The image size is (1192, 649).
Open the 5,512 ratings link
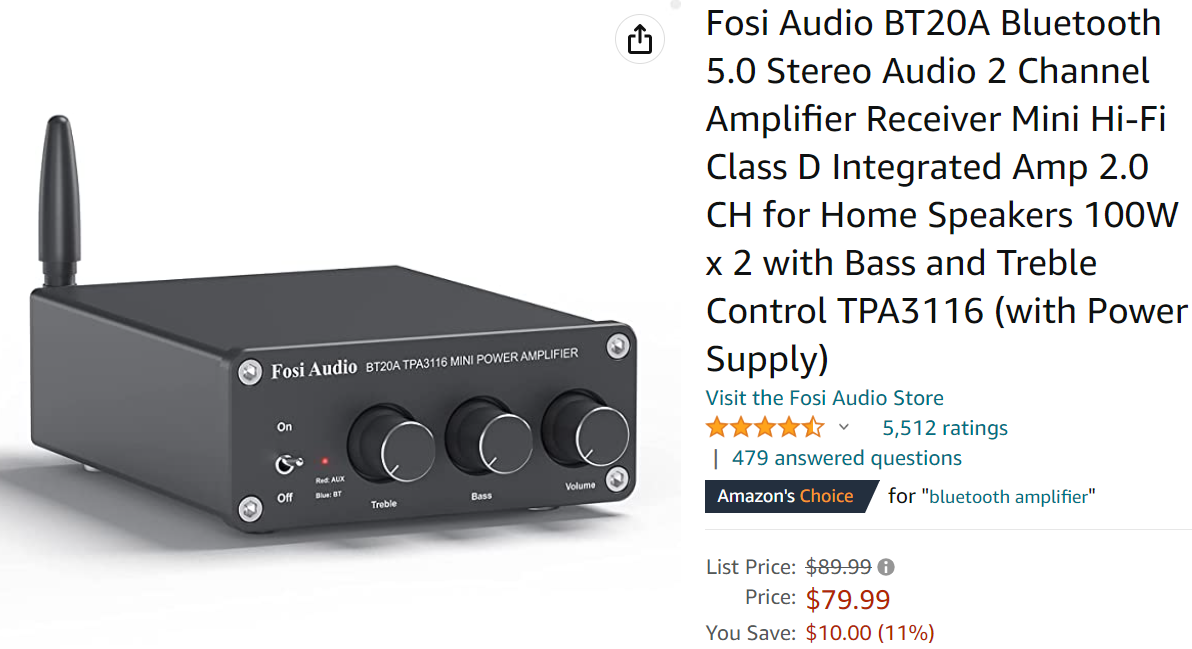944,428
